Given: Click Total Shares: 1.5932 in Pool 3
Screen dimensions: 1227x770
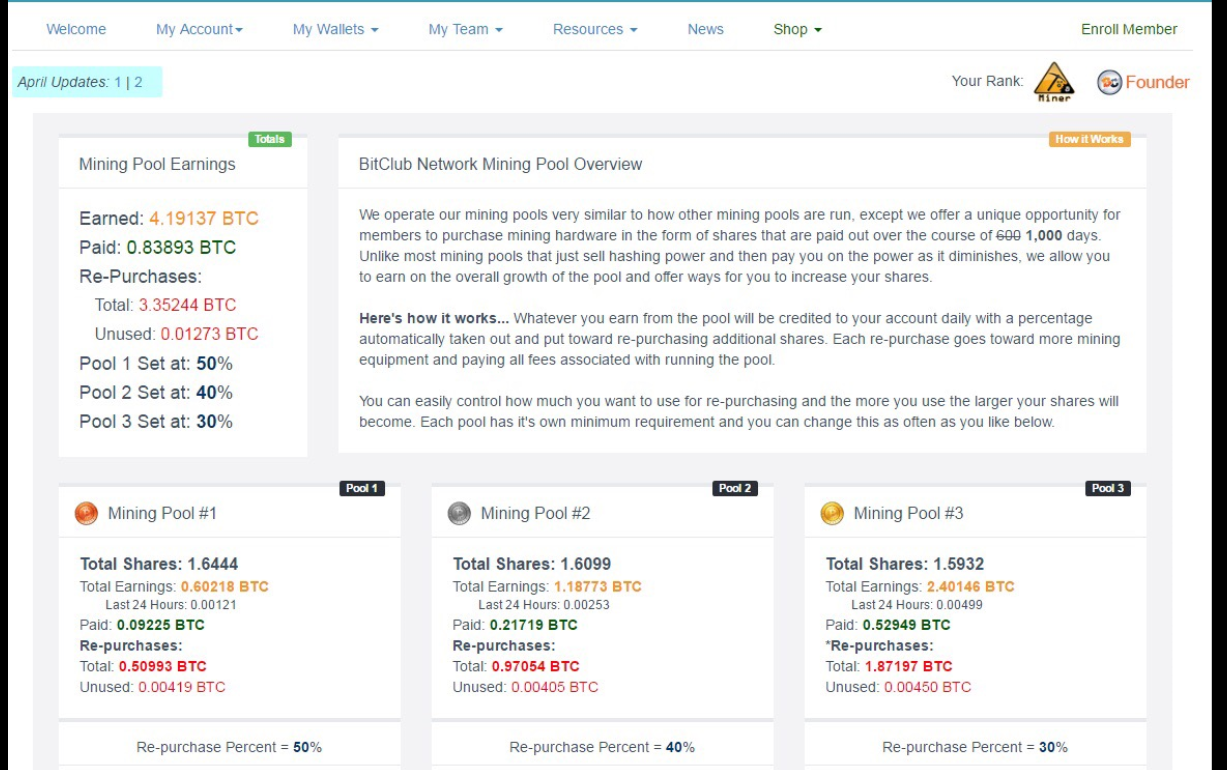Looking at the screenshot, I should [905, 564].
